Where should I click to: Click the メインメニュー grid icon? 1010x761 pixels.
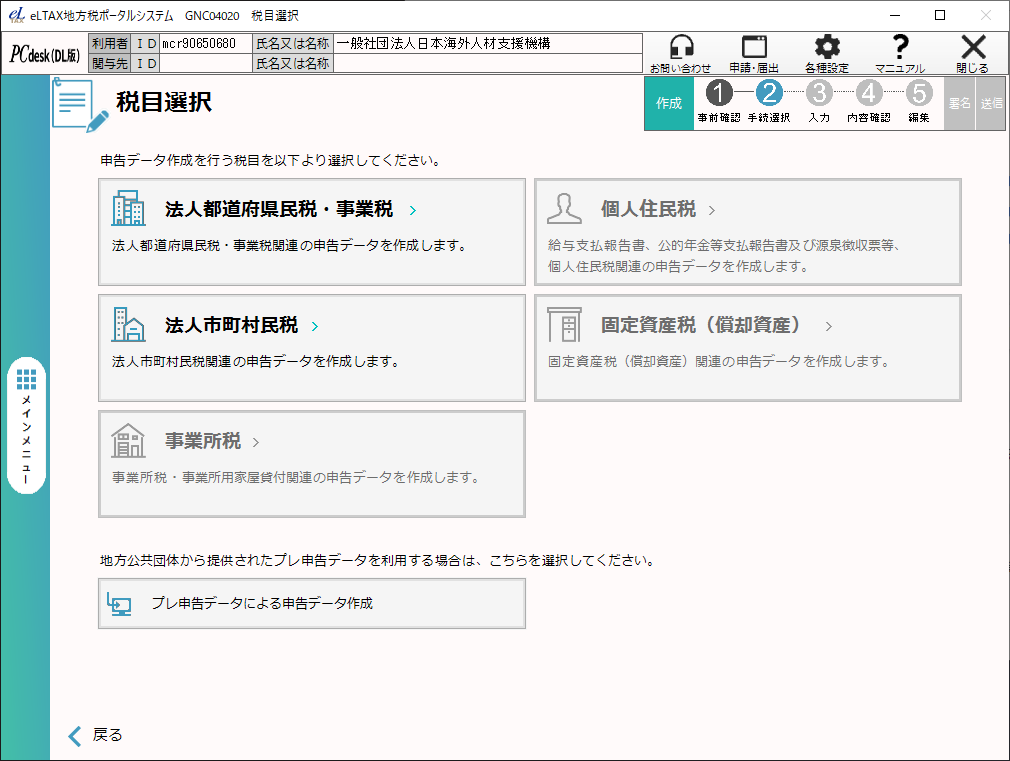[26, 380]
